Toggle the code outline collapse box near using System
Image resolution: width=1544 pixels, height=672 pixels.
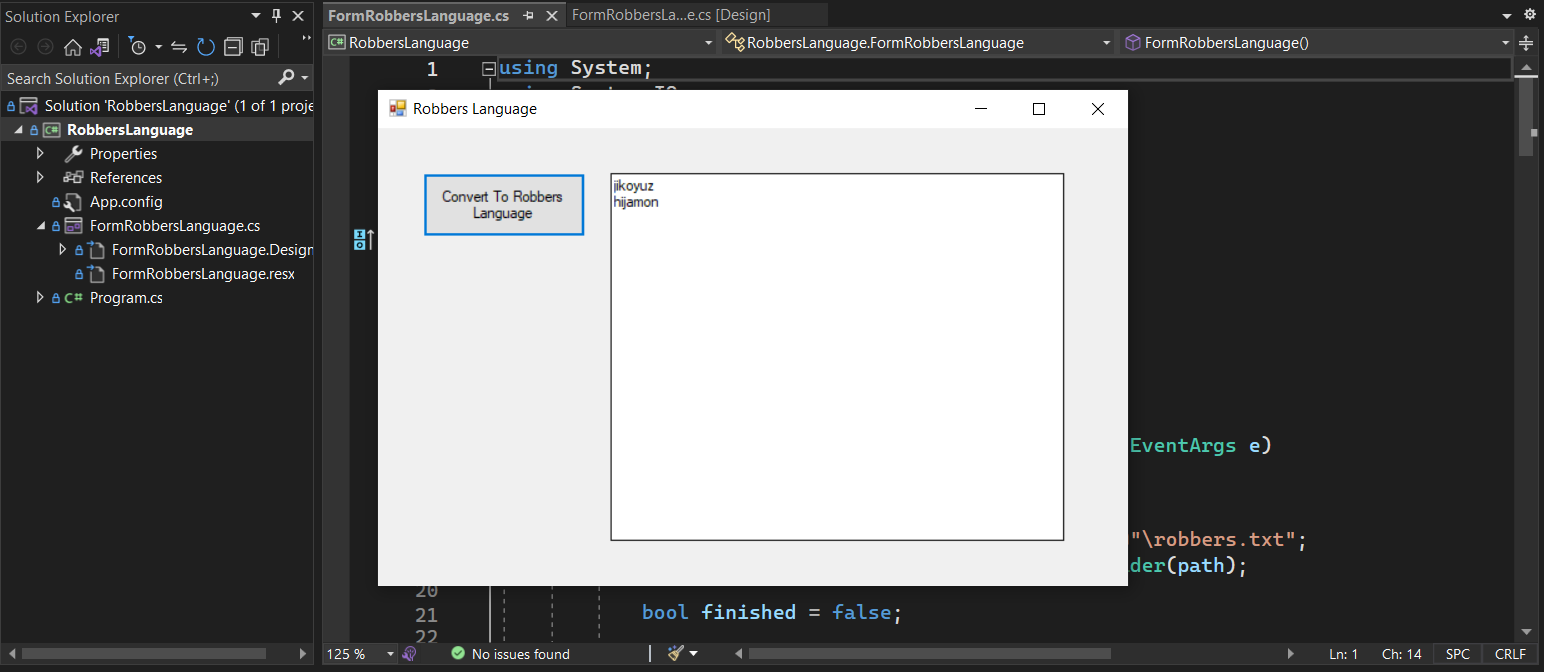click(489, 67)
